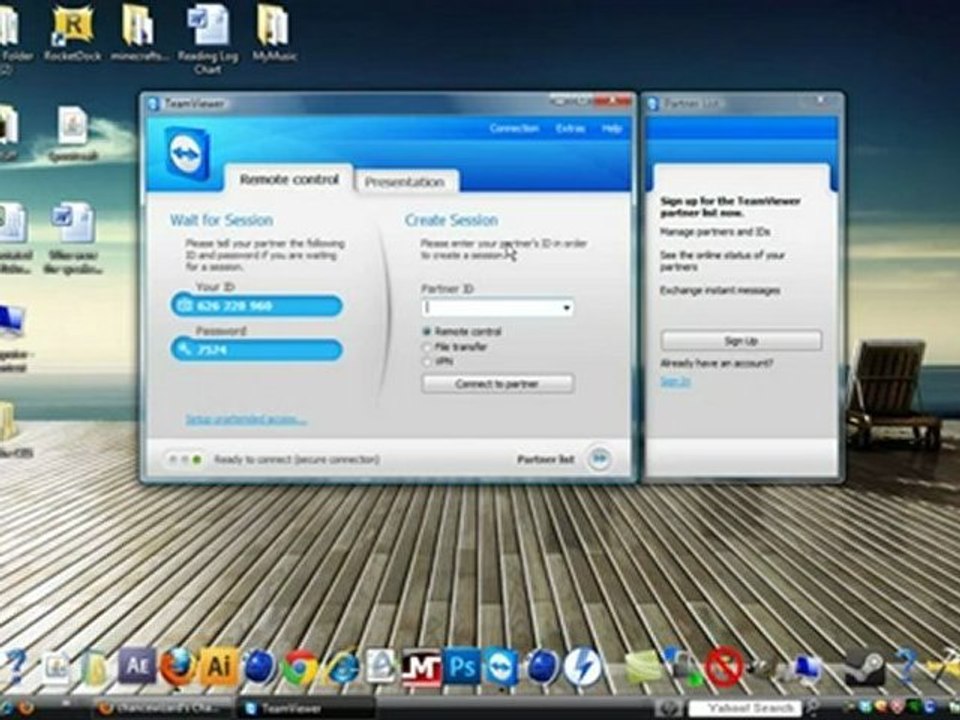Select the Reading Log Chart document icon

tap(208, 38)
